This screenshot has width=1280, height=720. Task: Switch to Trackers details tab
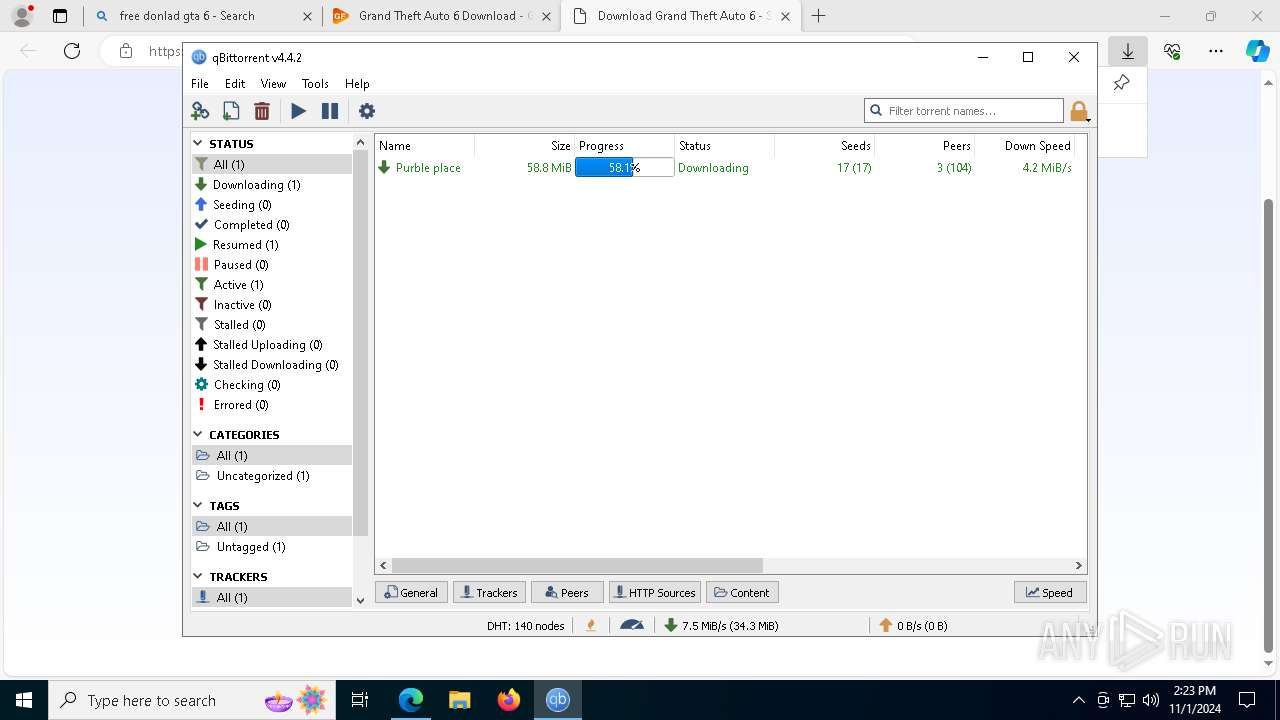[489, 592]
